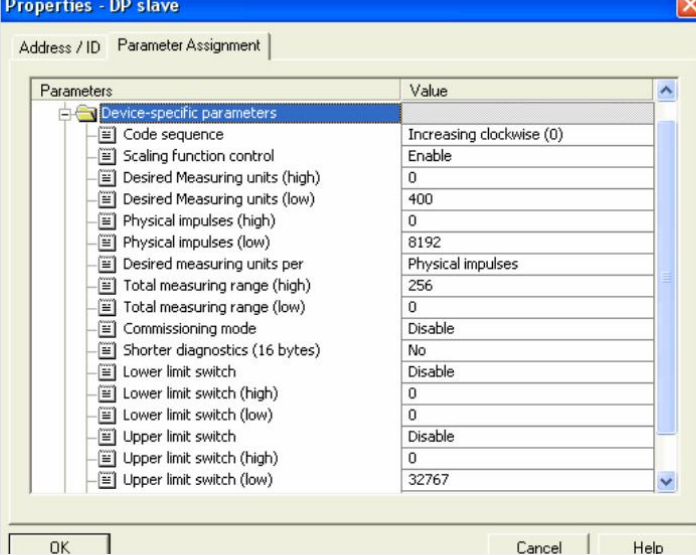Screen dimensions: 696x555
Task: Open the Code sequence value Increasing clockwise
Action: (527, 135)
